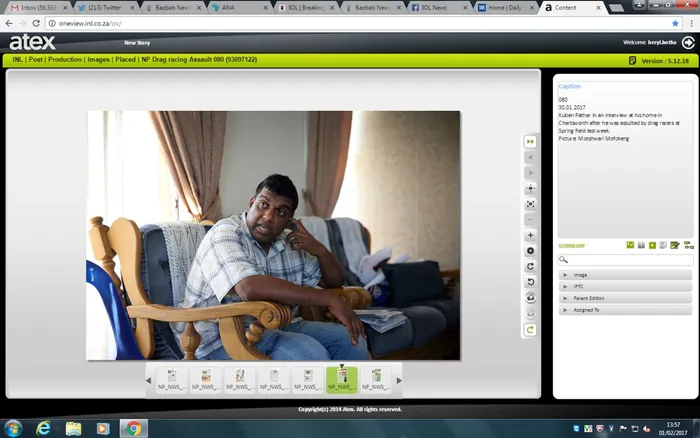
Task: Click the New Story link
Action: pyautogui.click(x=137, y=43)
